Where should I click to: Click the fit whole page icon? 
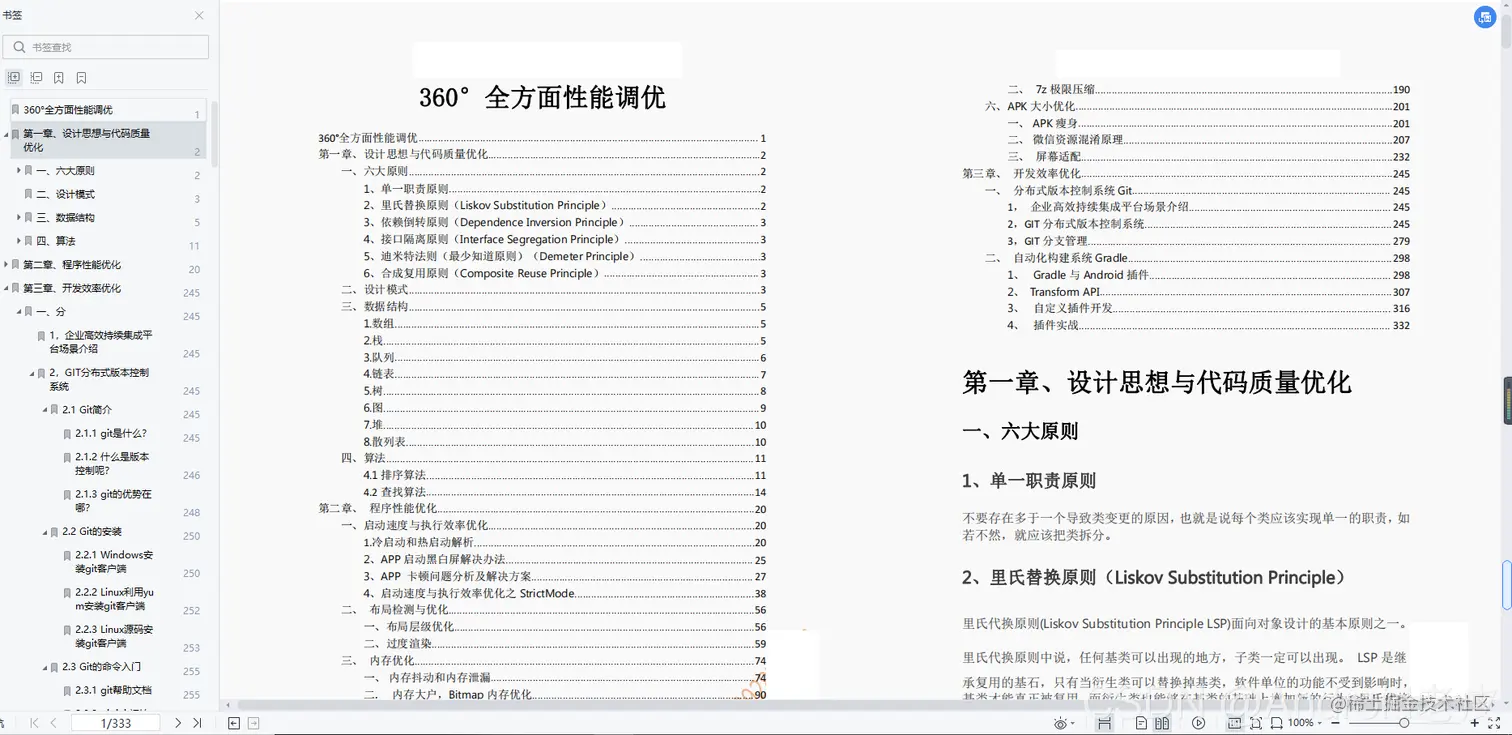coord(1255,722)
